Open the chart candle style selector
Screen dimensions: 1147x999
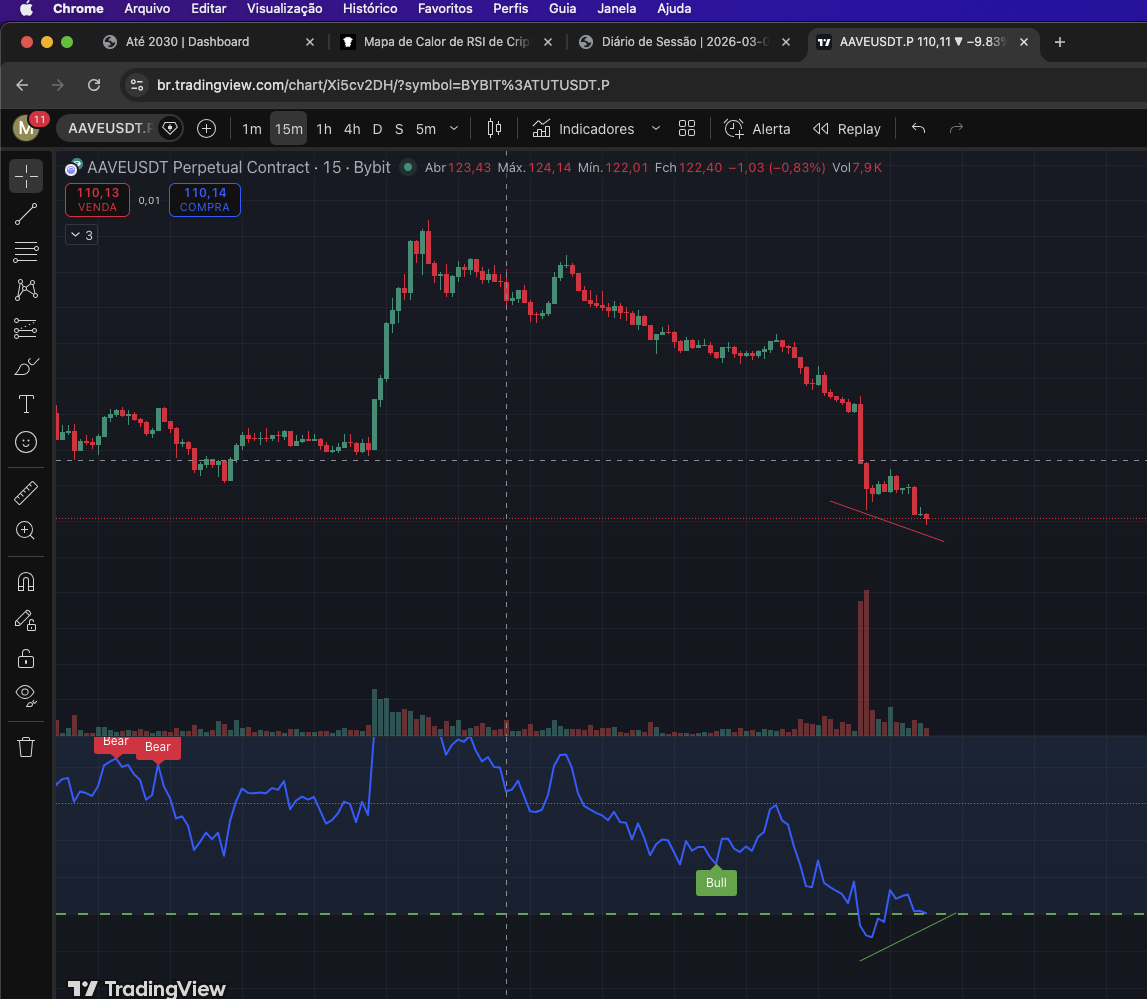[x=494, y=129]
